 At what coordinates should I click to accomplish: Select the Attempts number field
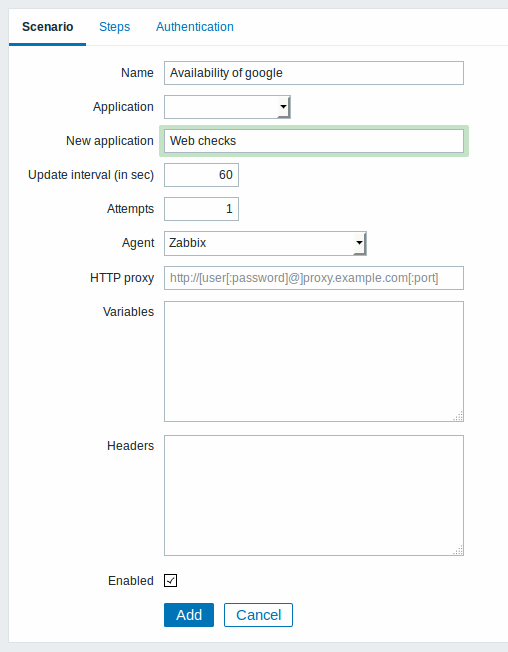201,209
